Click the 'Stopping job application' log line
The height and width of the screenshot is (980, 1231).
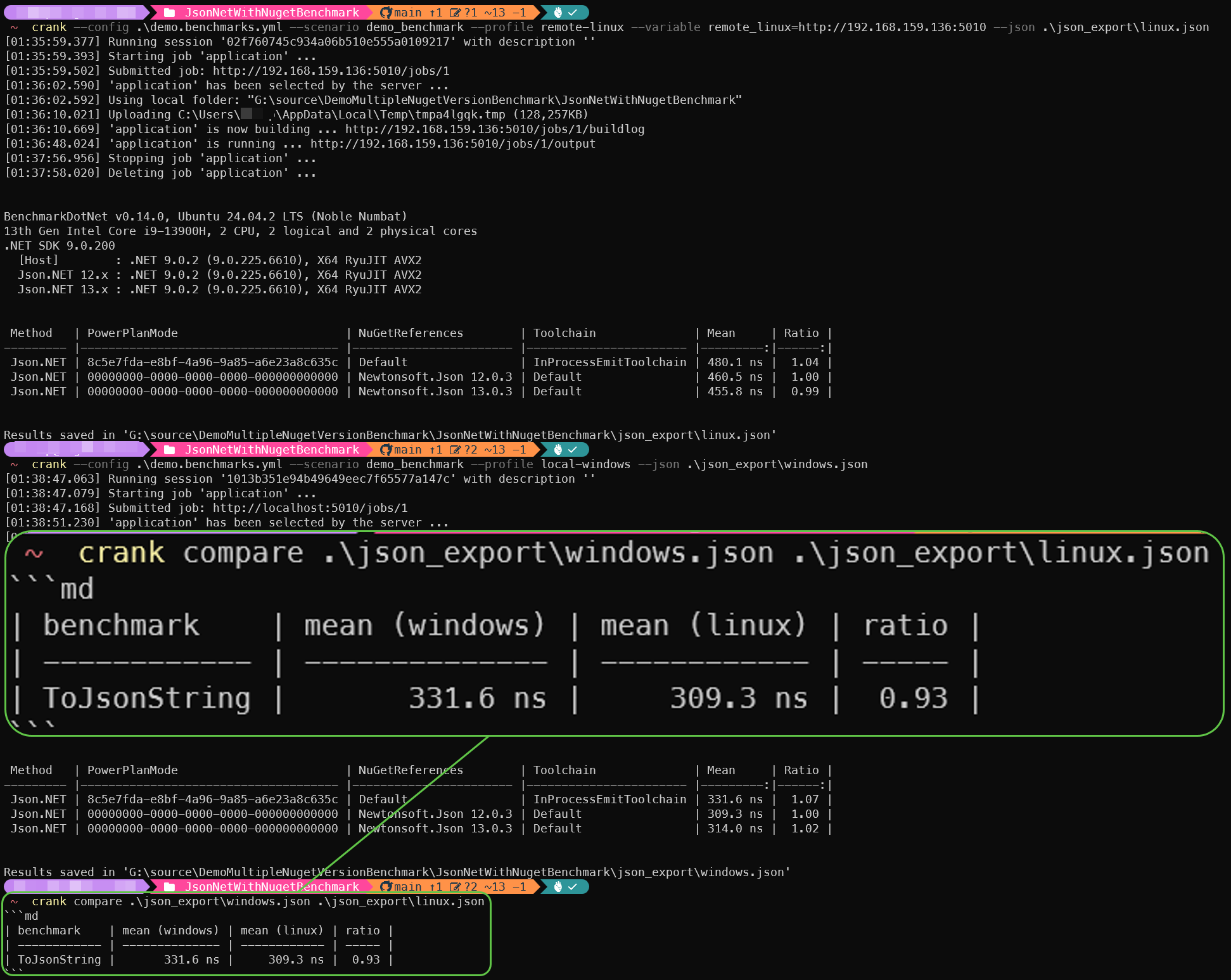(x=160, y=158)
